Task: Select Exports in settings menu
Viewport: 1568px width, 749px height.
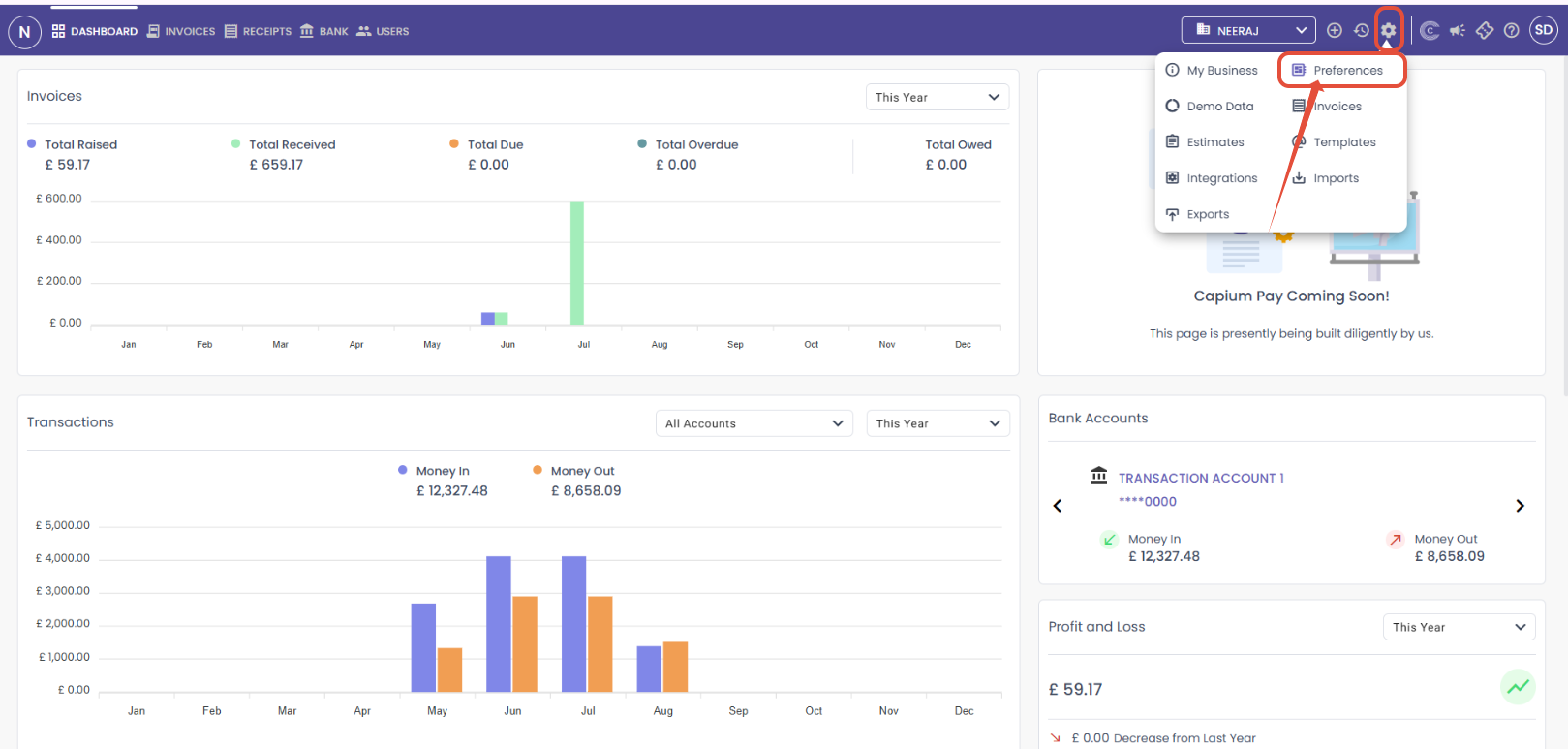Action: (x=1197, y=214)
